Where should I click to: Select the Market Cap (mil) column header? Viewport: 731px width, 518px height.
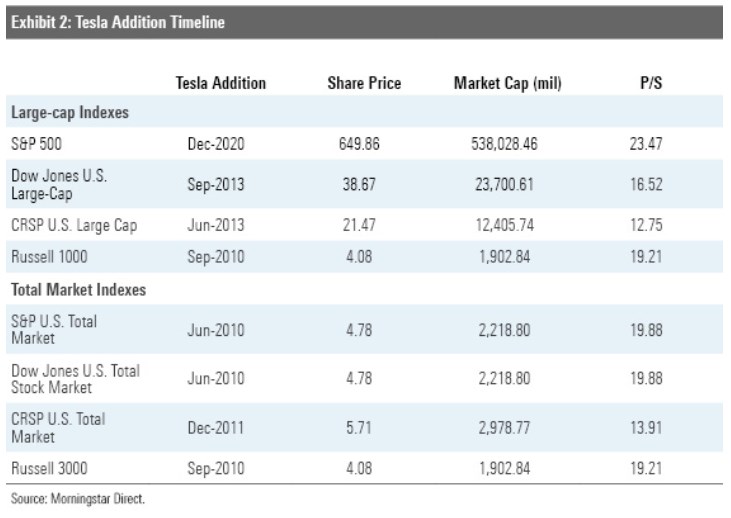pyautogui.click(x=508, y=85)
